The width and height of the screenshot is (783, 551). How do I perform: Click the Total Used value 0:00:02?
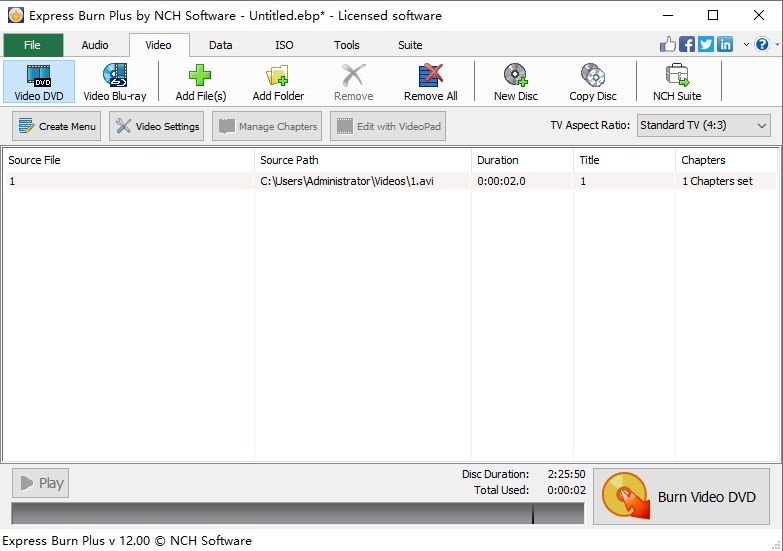[x=566, y=490]
